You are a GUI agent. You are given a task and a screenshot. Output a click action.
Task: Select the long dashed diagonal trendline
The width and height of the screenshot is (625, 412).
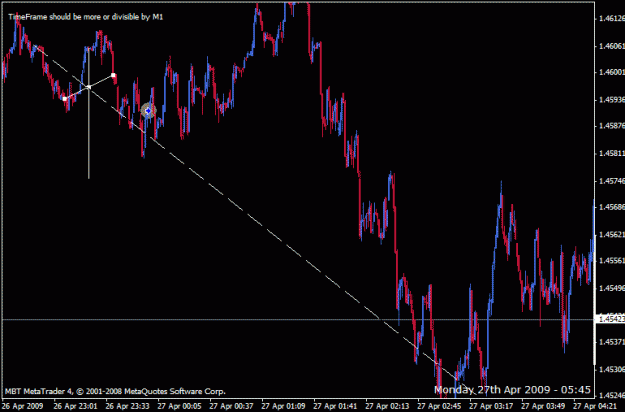(255, 220)
